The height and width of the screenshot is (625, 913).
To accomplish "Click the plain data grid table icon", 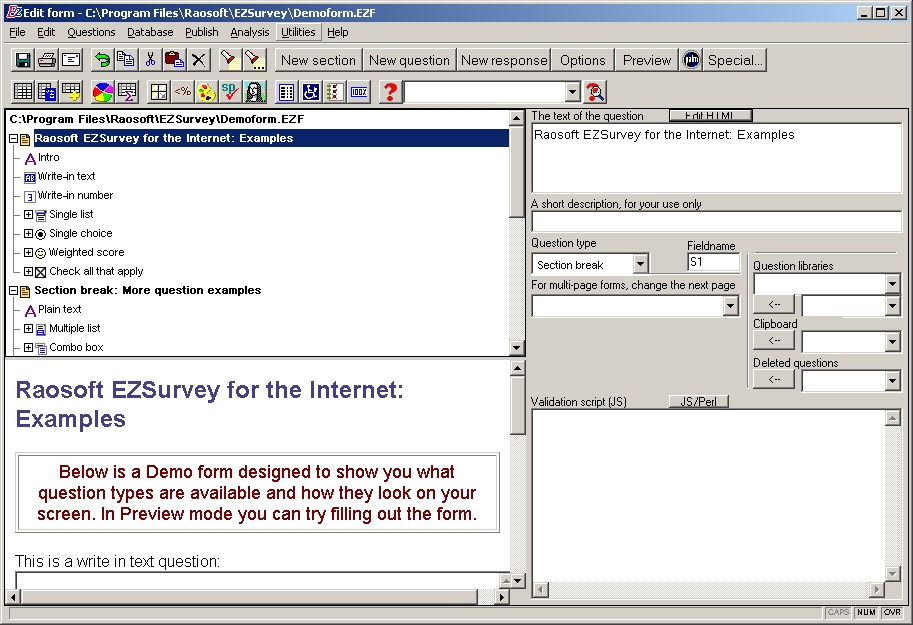I will (x=23, y=91).
